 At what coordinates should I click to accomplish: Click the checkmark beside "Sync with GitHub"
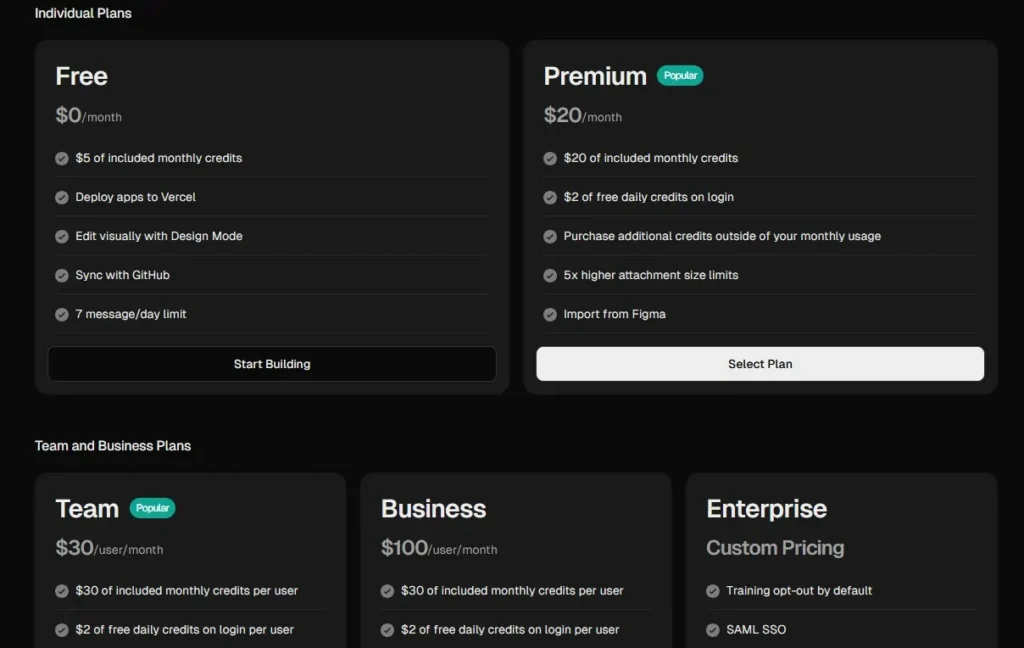62,275
